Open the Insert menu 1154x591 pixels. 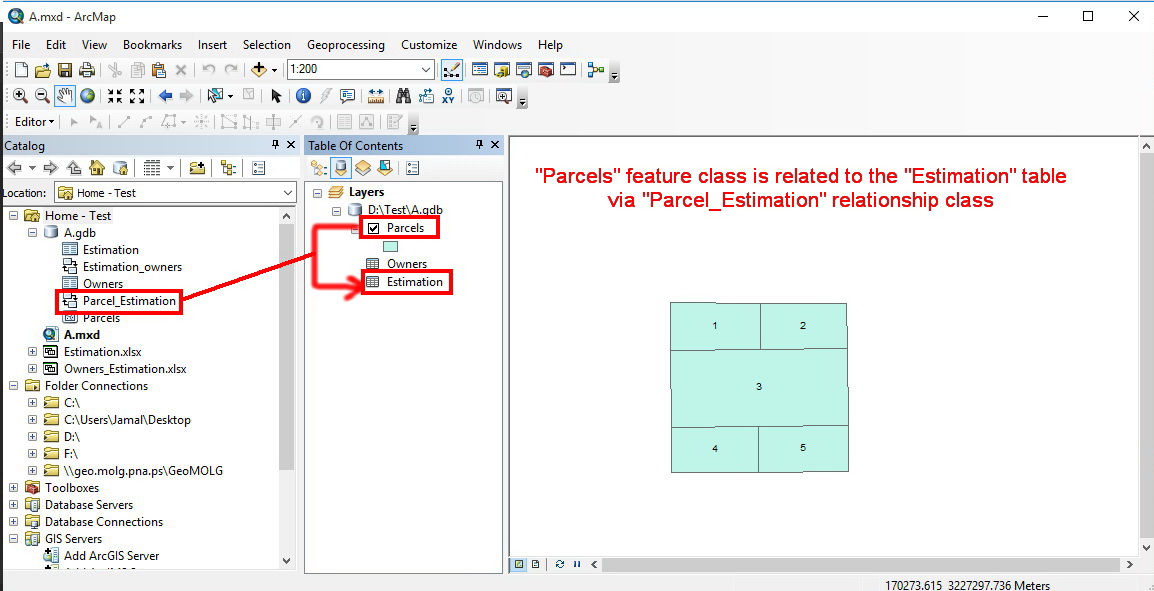(212, 45)
